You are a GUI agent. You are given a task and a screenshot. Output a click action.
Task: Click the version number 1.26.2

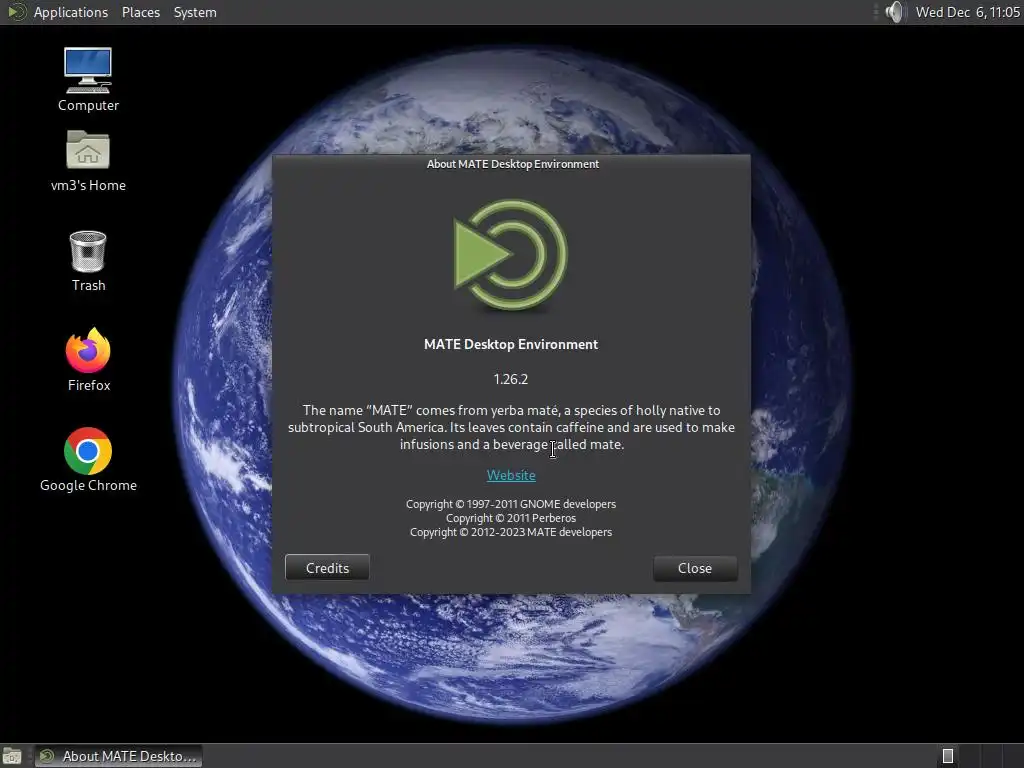(511, 379)
